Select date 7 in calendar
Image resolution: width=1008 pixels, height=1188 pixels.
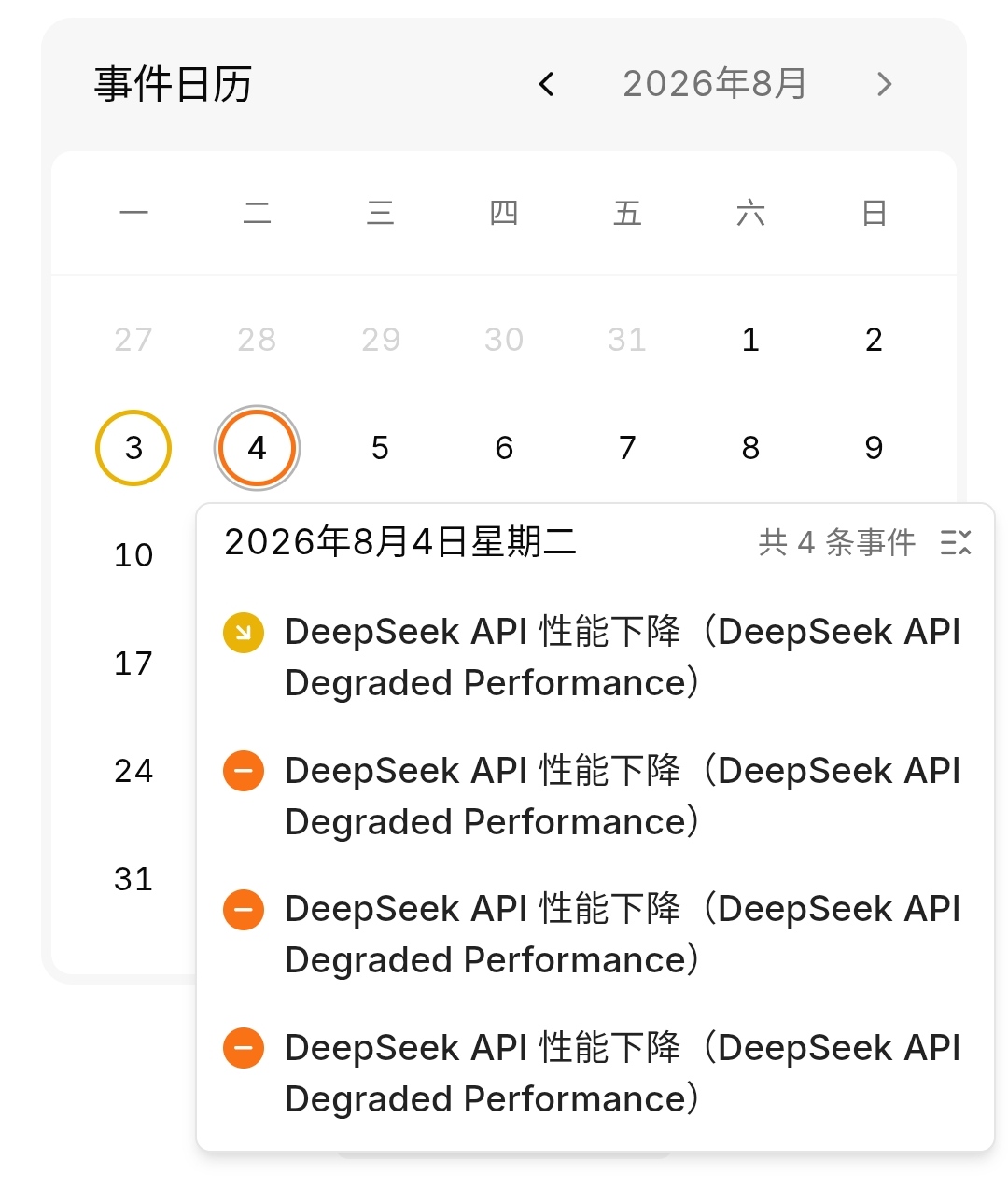click(x=627, y=448)
